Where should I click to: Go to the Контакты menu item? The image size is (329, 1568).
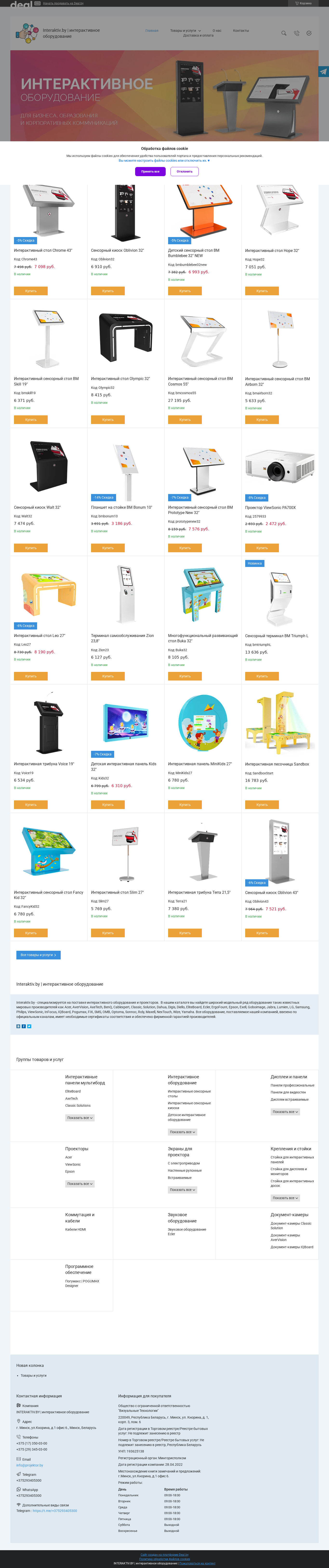point(241,30)
